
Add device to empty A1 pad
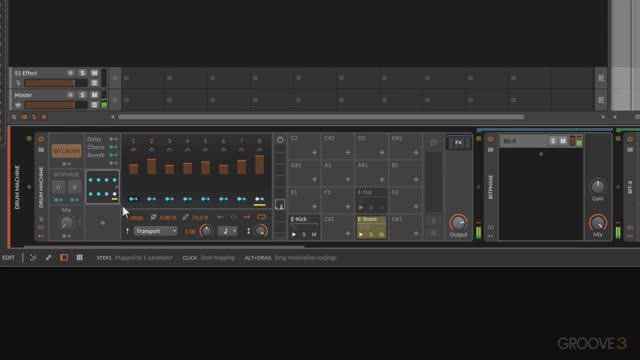pos(348,180)
